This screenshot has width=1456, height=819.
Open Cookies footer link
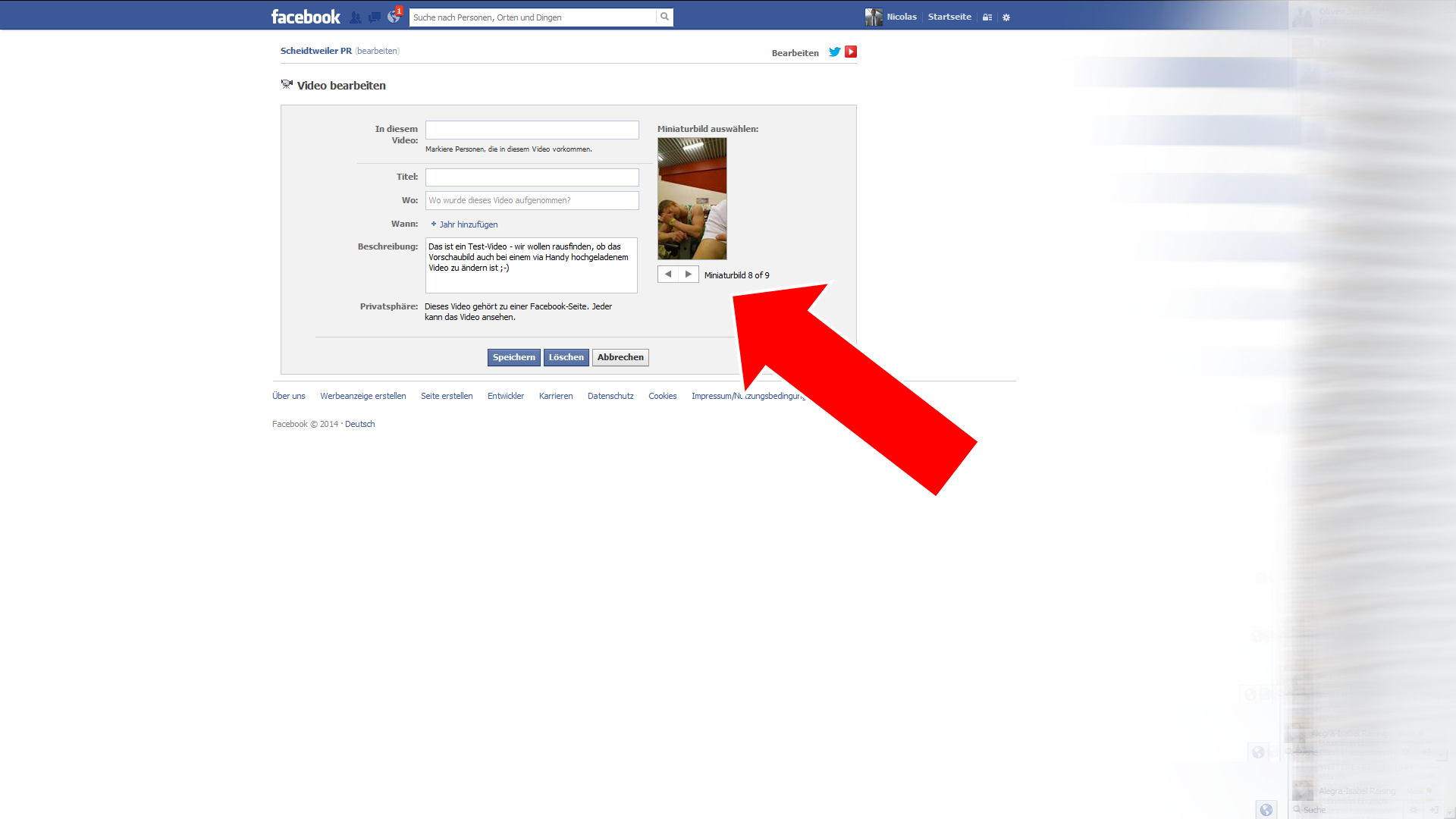(663, 396)
